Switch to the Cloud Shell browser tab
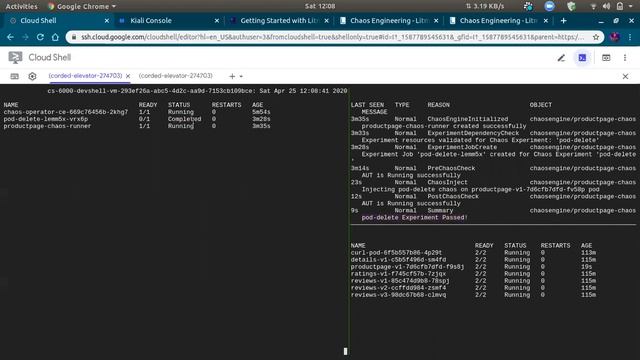 point(57,20)
